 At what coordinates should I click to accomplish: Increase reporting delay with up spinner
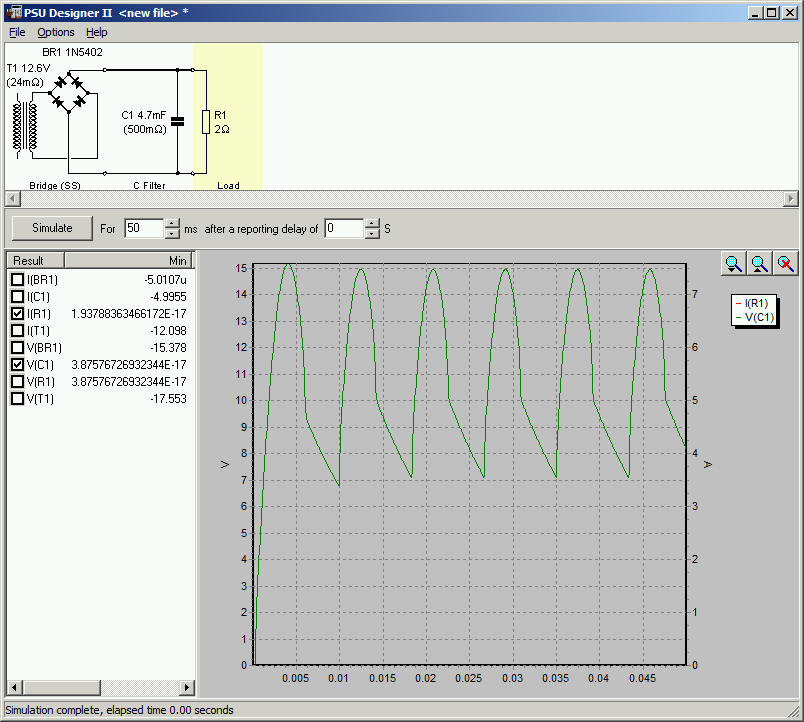pos(373,224)
